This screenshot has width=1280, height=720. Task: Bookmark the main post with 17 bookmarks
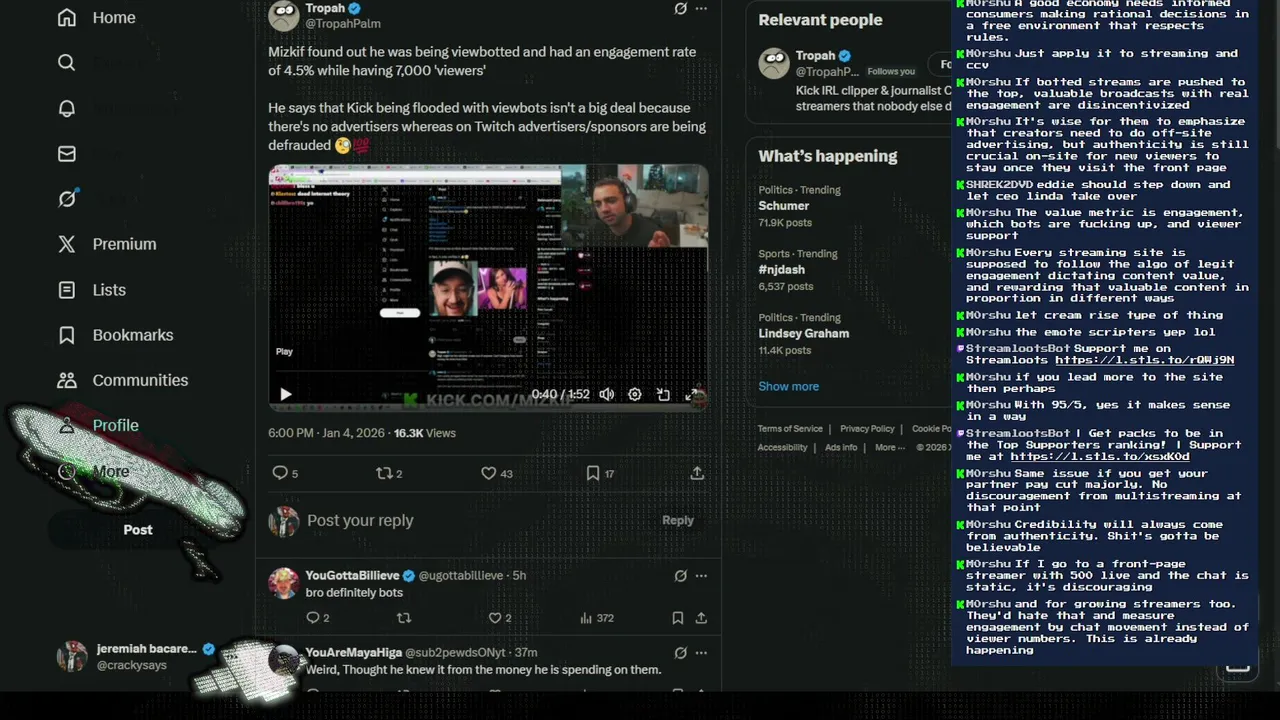[x=600, y=473]
